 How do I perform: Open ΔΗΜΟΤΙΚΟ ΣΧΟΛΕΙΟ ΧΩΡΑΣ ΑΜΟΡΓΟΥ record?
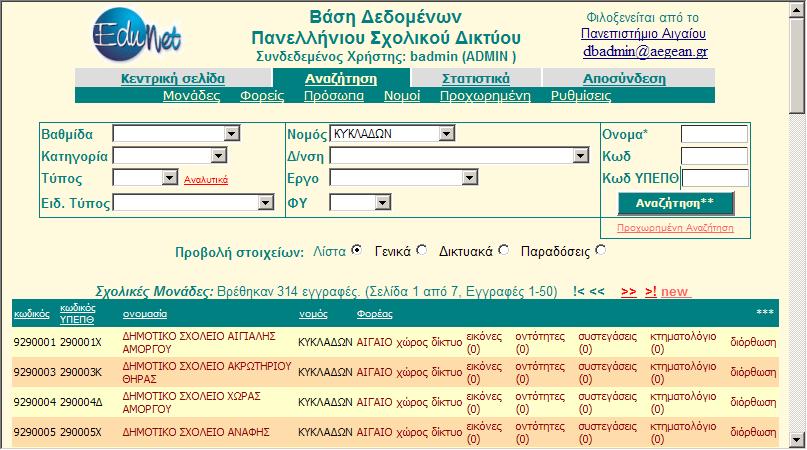pos(191,402)
